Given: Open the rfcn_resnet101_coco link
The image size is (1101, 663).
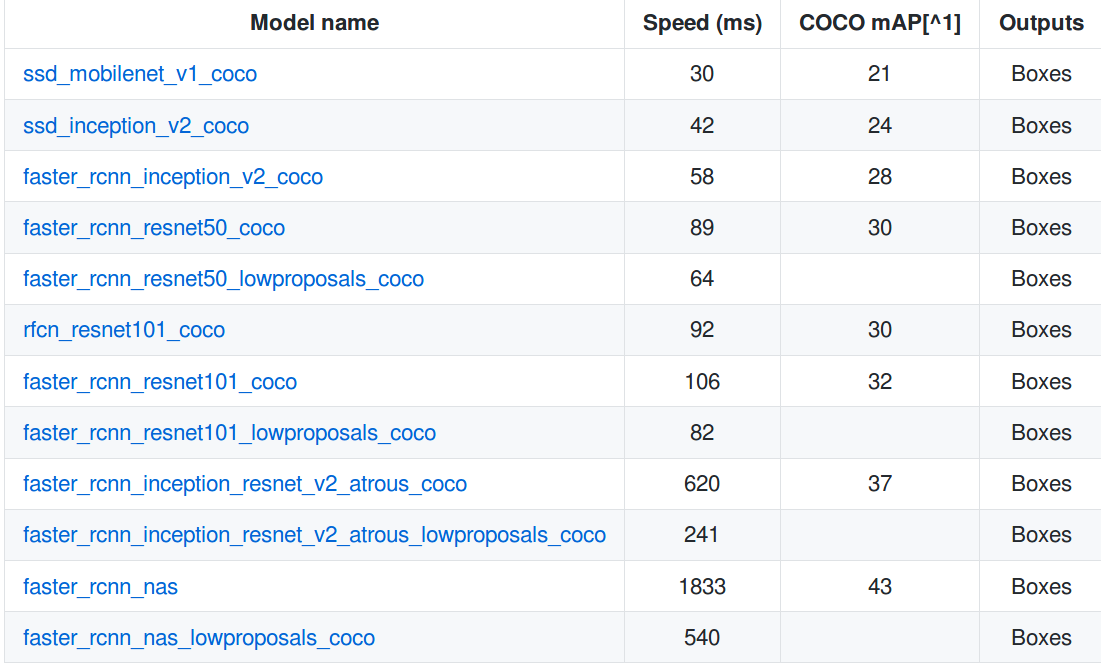Looking at the screenshot, I should 124,330.
